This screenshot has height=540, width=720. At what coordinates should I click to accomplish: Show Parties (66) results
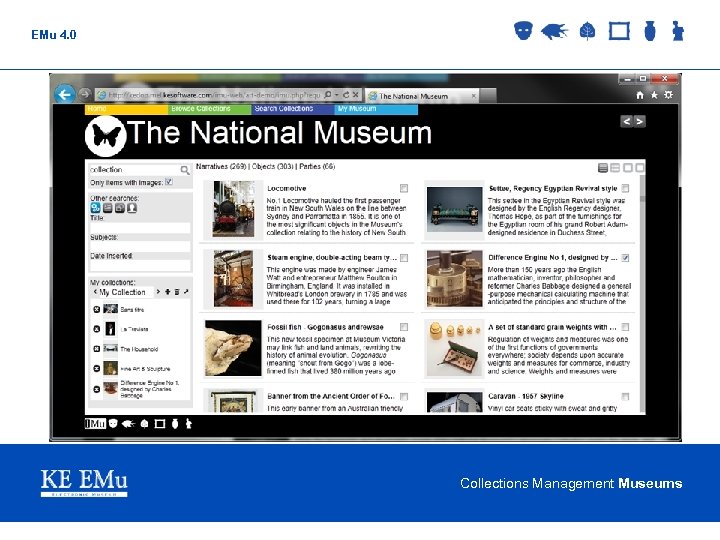tap(317, 166)
